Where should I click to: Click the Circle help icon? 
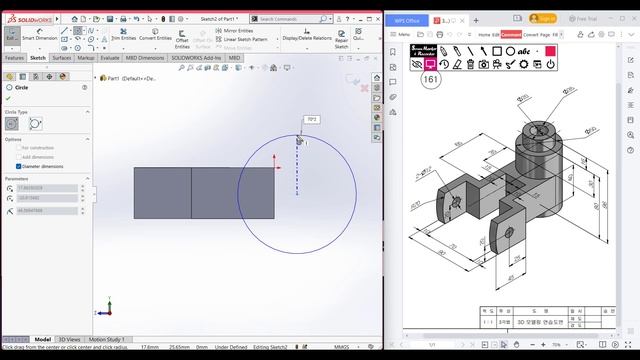(x=84, y=87)
